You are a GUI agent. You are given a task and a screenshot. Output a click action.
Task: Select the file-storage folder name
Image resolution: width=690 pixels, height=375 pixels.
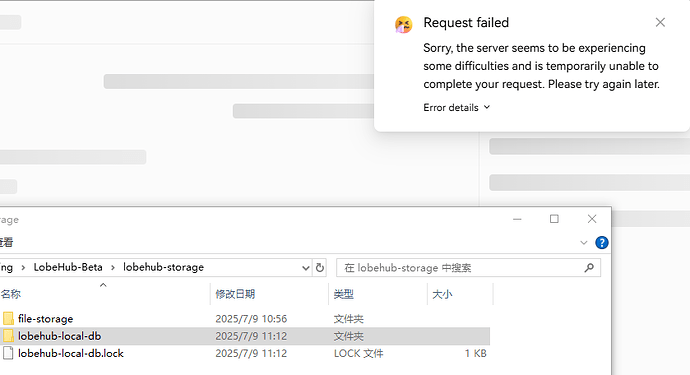(45, 318)
